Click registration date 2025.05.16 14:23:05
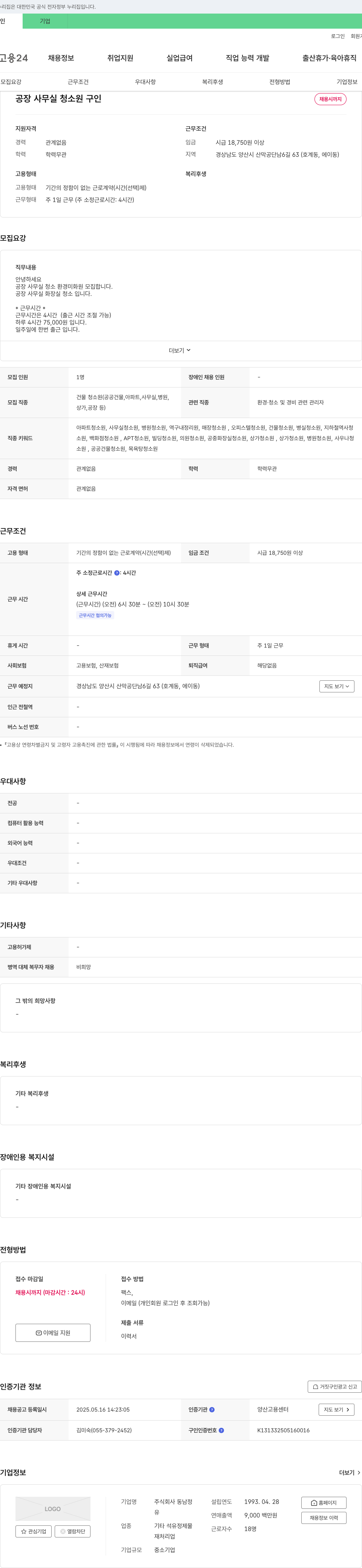Viewport: 362px width, 1568px height. click(103, 1410)
